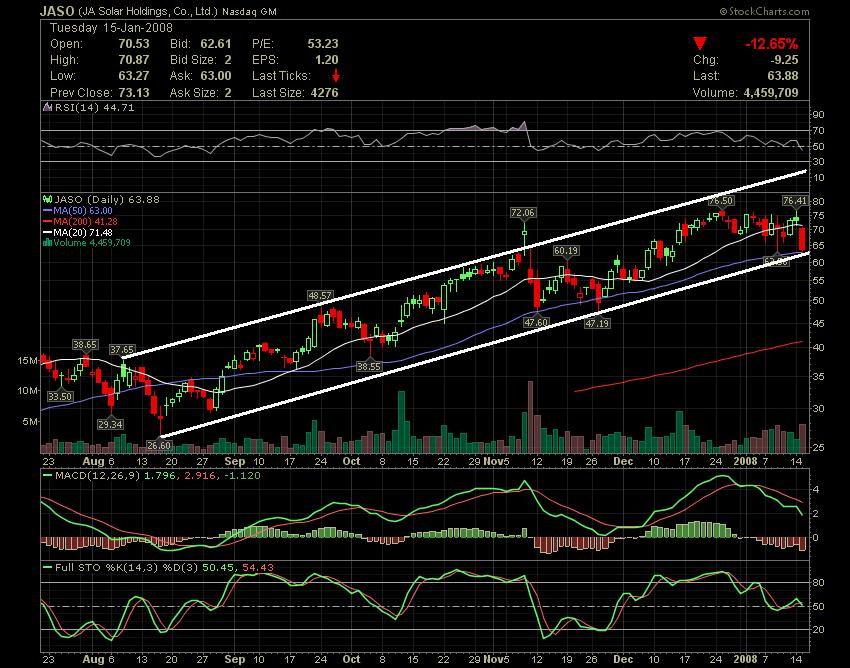Click the white MA(20) legend line marker

(48, 232)
